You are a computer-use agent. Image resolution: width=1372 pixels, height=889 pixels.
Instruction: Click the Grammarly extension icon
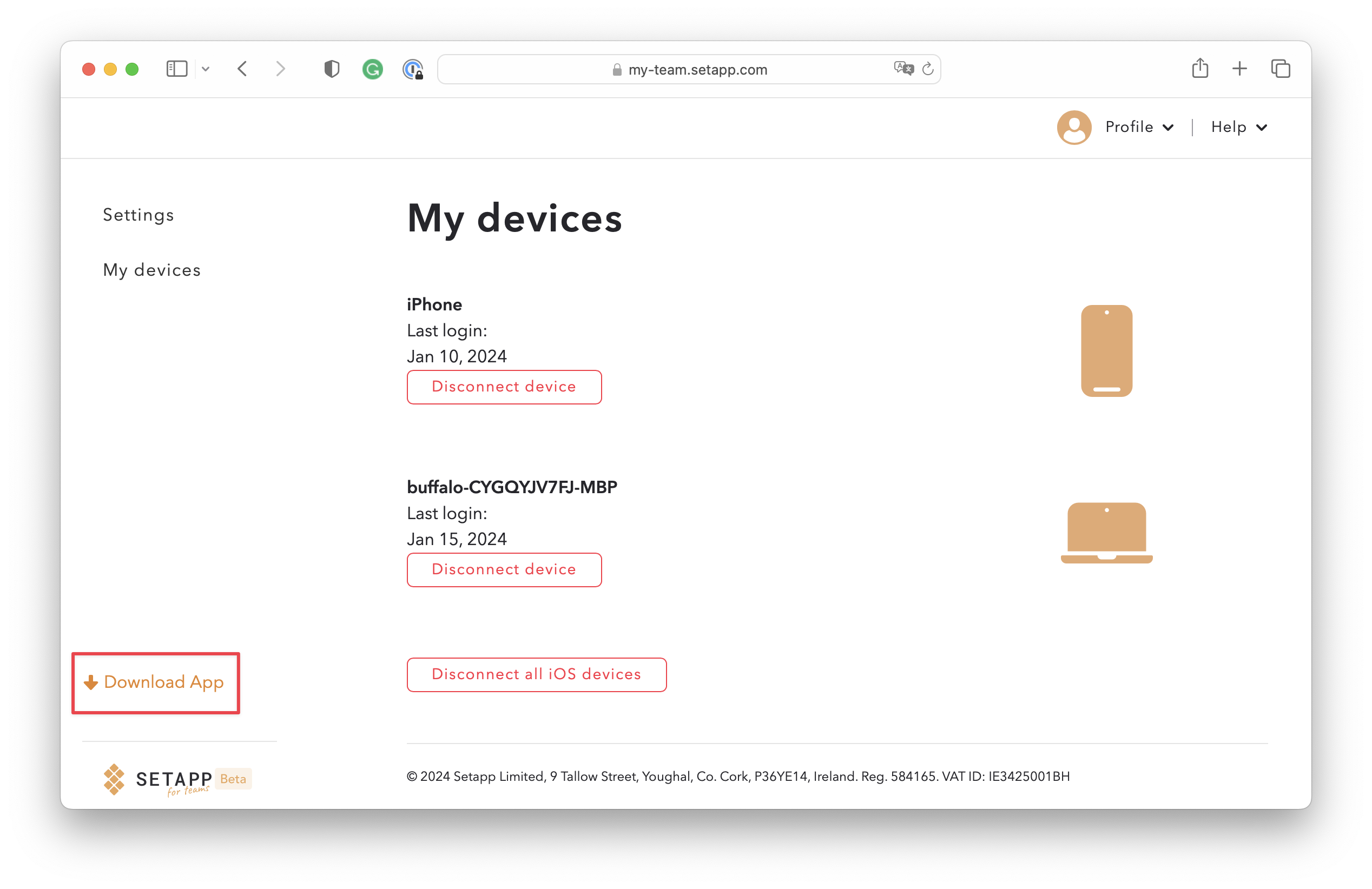[372, 69]
